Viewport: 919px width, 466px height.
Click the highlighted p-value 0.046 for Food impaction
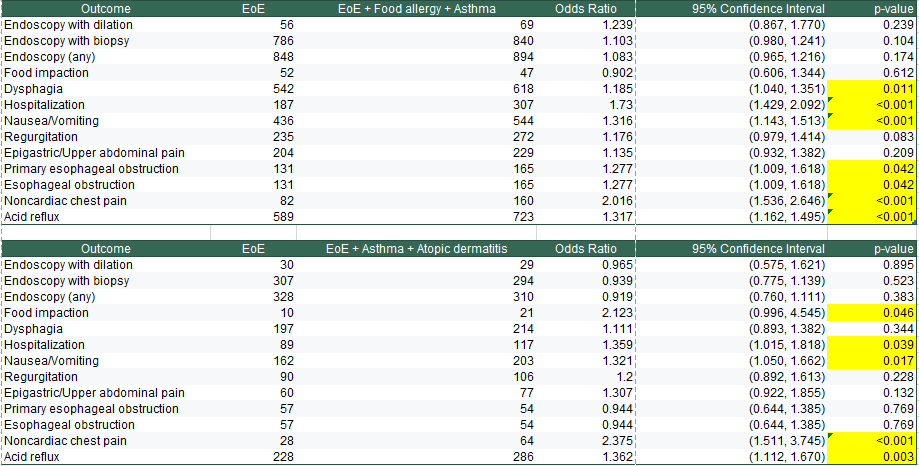[872, 312]
